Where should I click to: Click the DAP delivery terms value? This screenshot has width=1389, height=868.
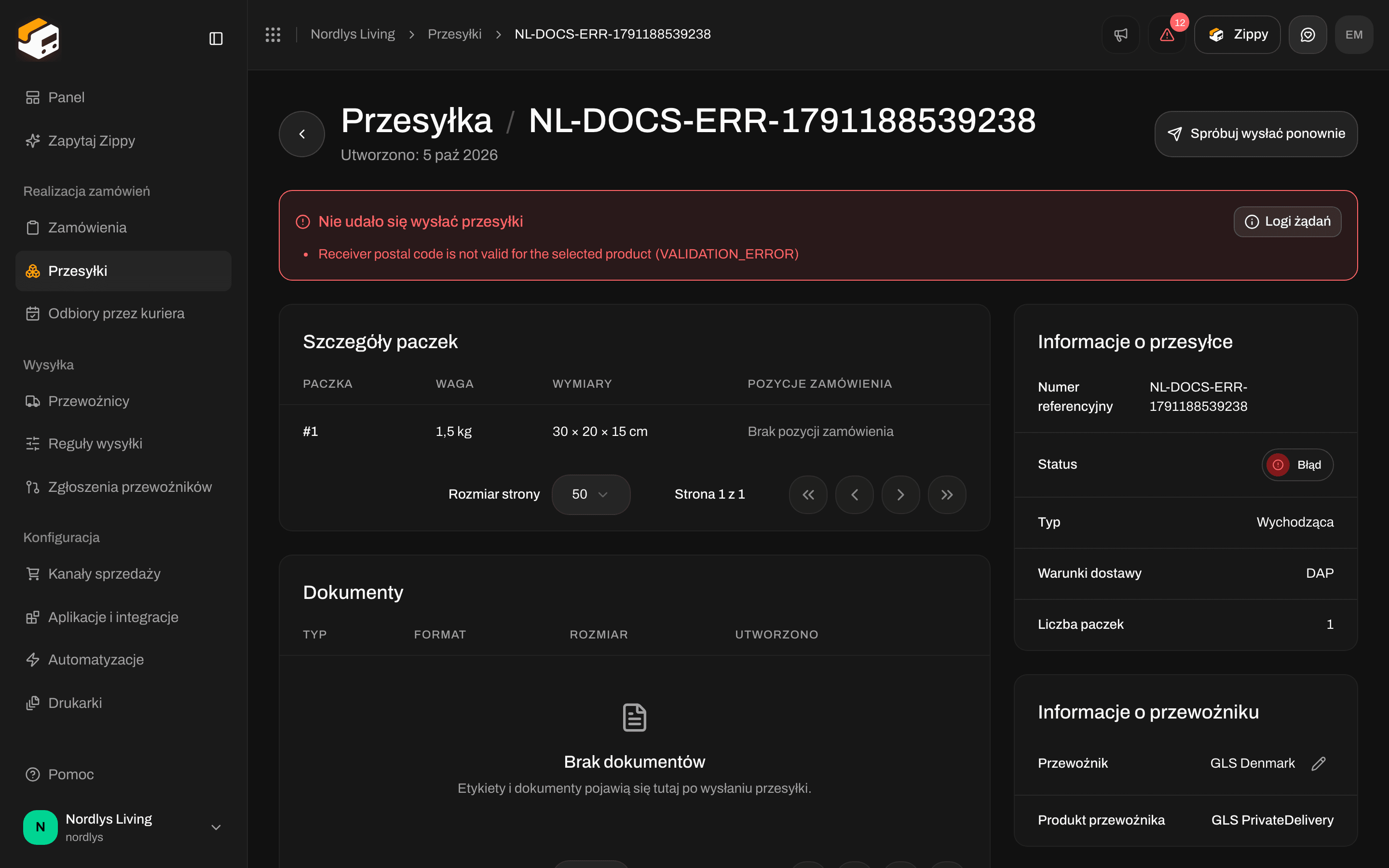1320,573
